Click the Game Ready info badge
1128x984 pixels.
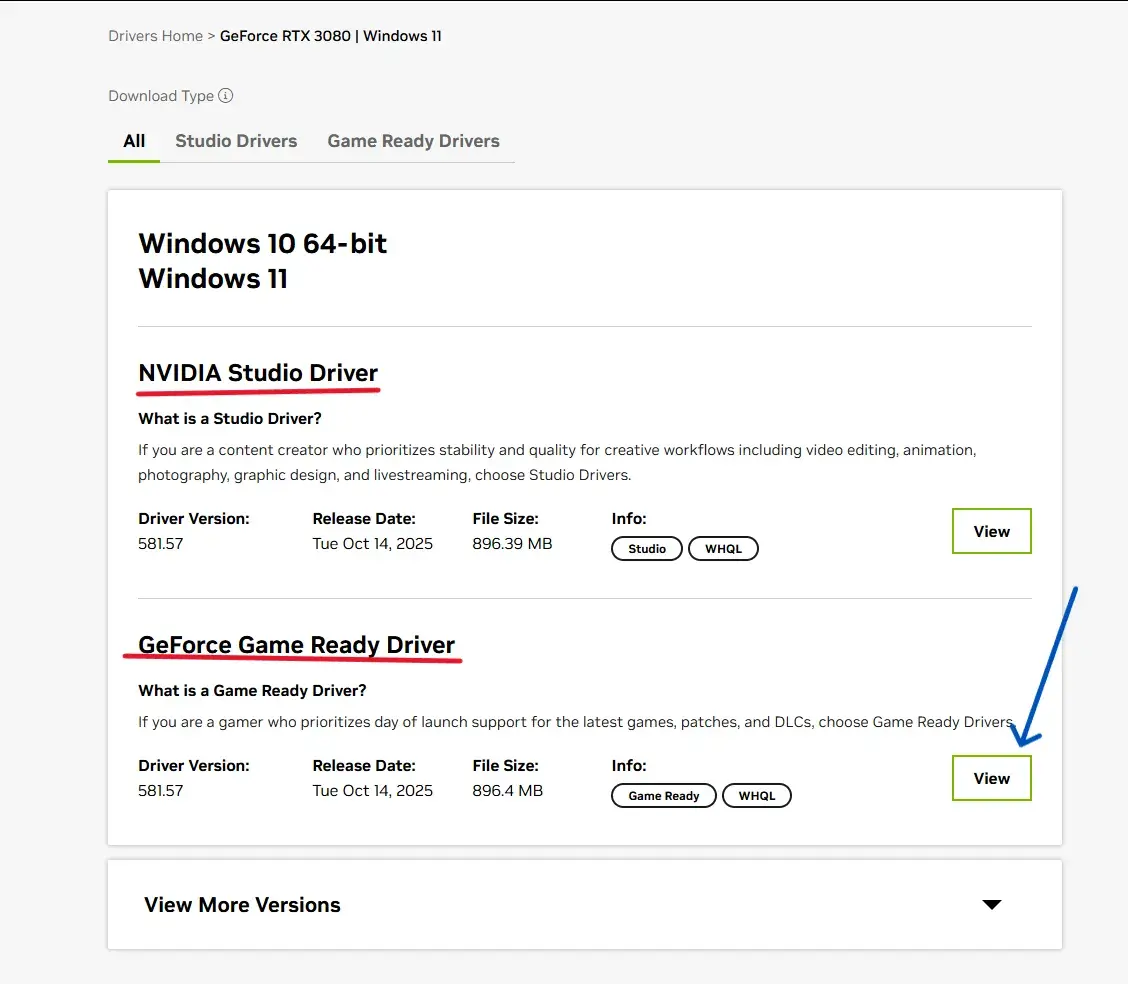coord(663,795)
